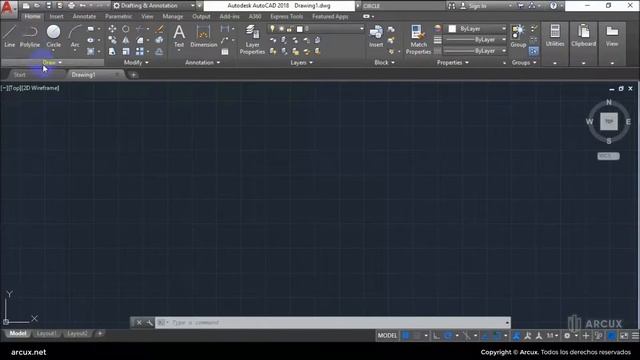
Task: Click the Group tool
Action: click(x=518, y=36)
